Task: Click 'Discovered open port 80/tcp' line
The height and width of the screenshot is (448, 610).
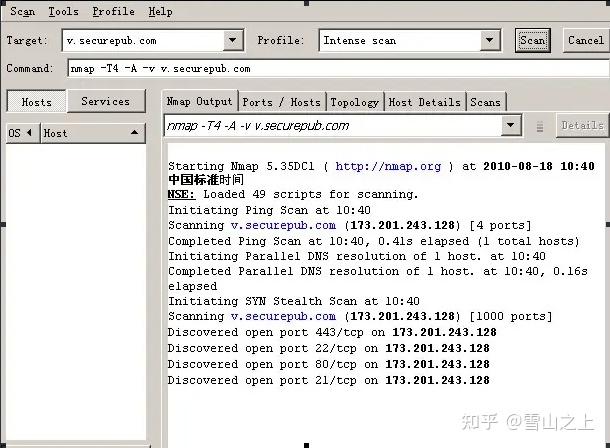Action: click(x=329, y=364)
